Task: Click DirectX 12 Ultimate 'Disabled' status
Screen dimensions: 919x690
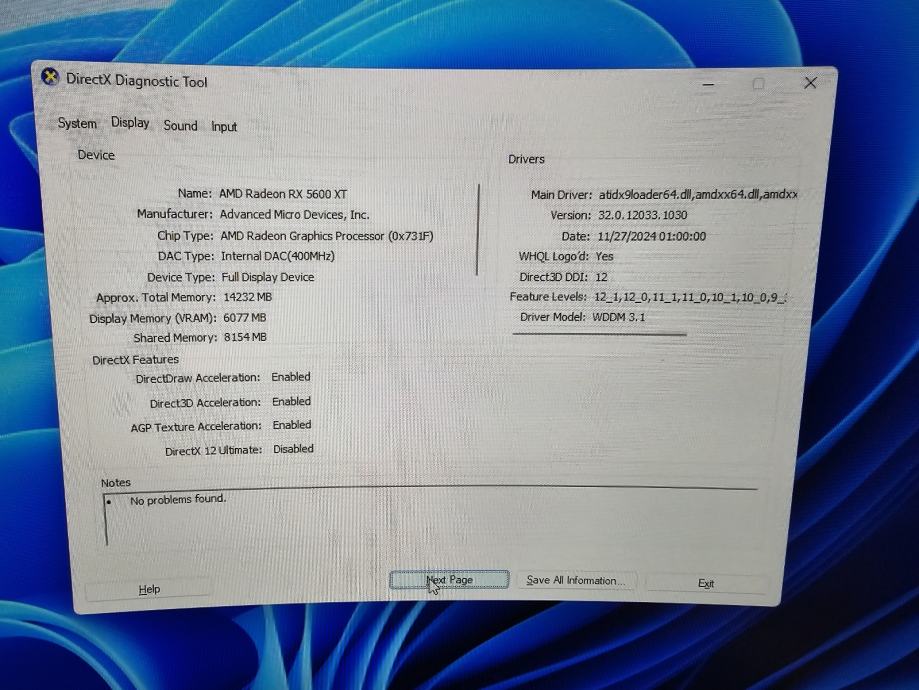Action: 293,449
